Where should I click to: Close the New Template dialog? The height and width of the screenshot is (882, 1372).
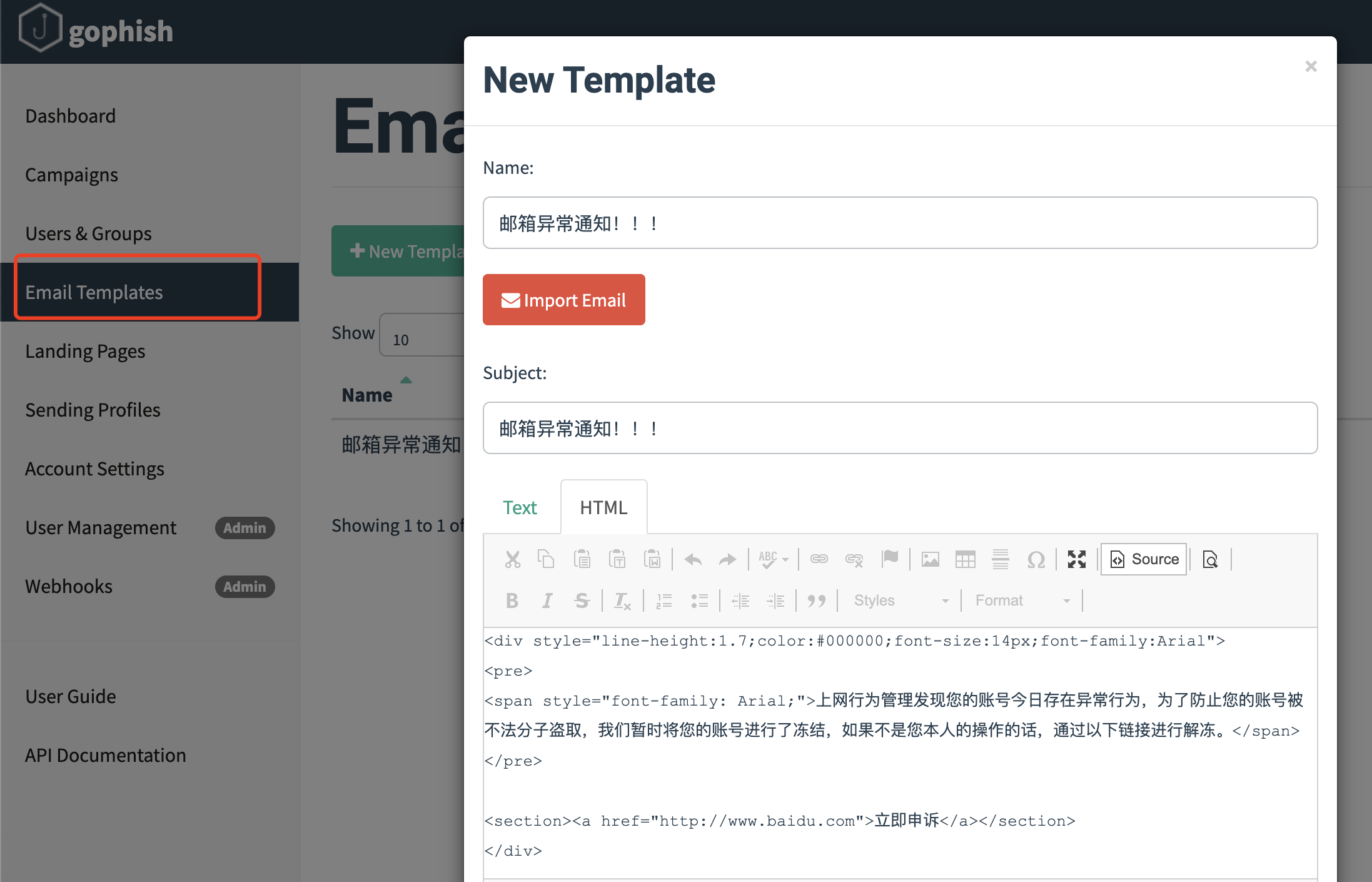pos(1311,66)
